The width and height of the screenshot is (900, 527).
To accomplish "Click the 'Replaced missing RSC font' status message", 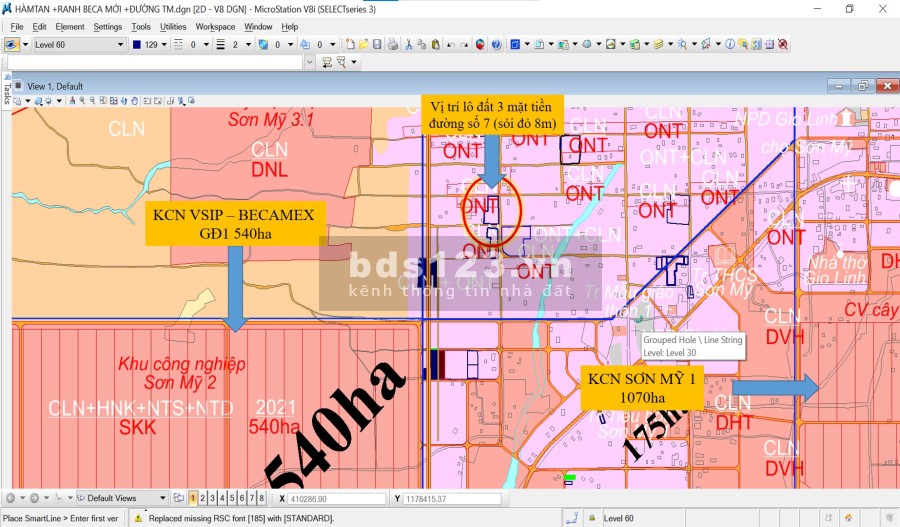I will [x=241, y=518].
